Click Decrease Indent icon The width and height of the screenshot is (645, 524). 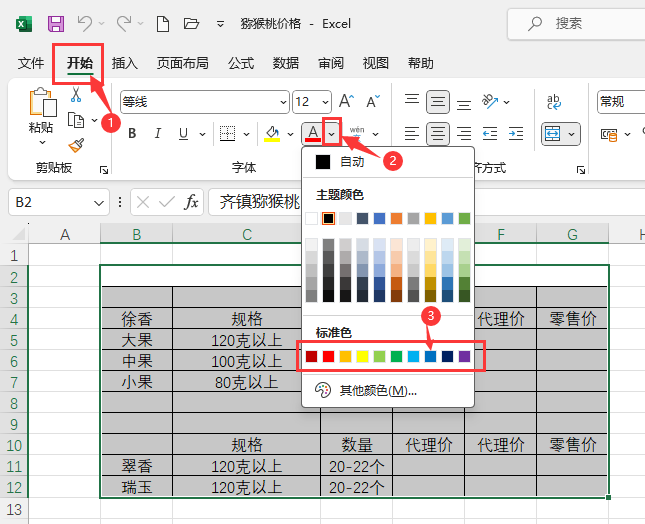(x=490, y=134)
